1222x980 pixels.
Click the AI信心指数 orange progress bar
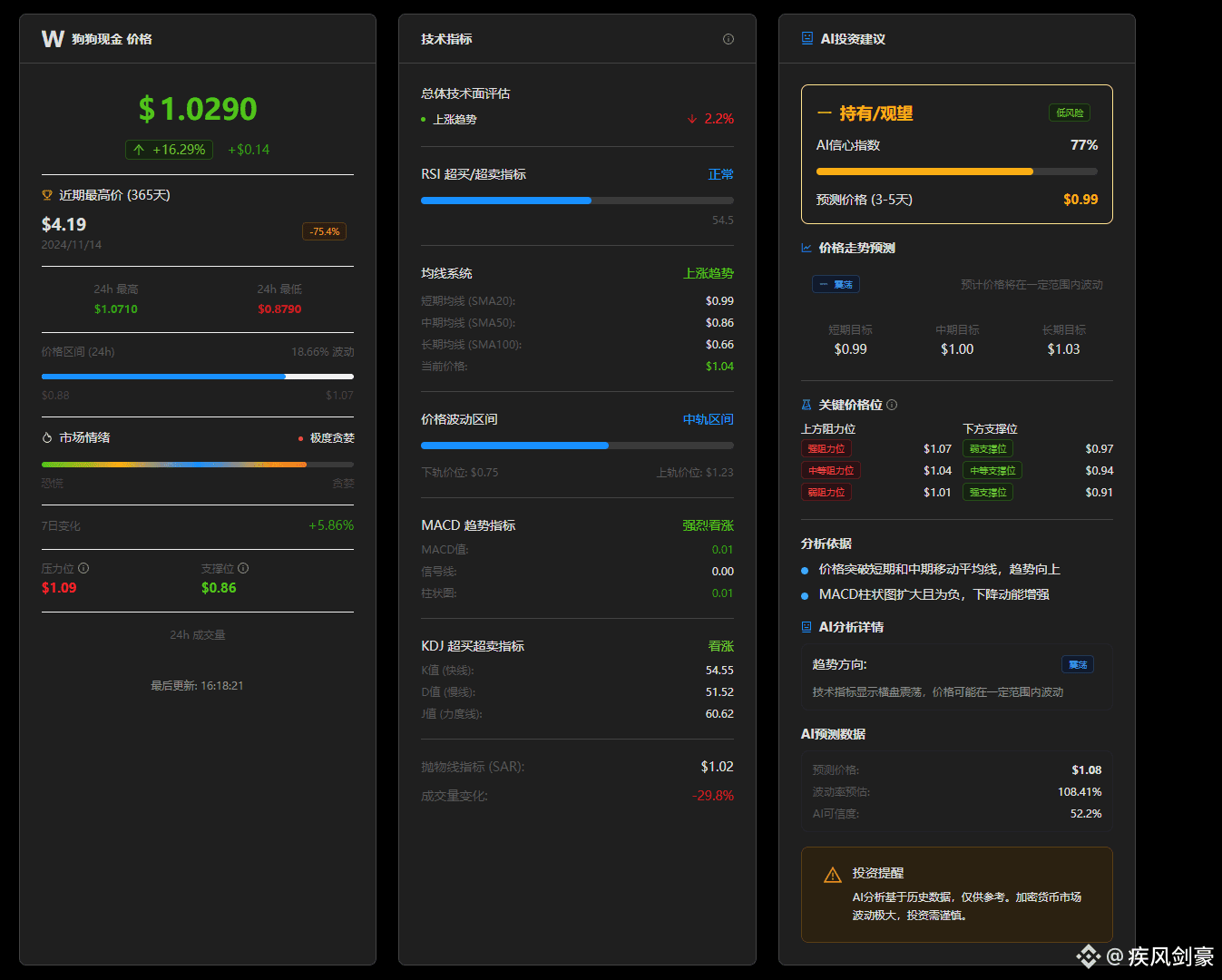coord(957,171)
